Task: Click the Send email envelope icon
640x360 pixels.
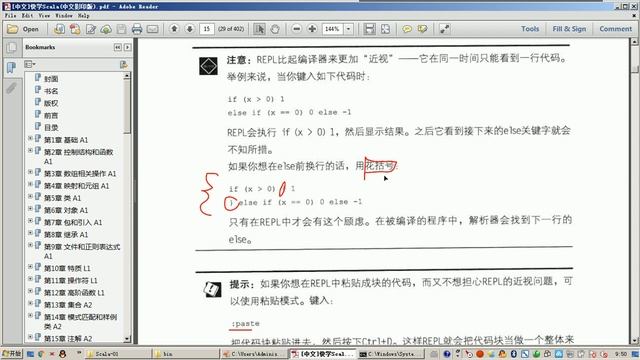Action: (x=153, y=29)
